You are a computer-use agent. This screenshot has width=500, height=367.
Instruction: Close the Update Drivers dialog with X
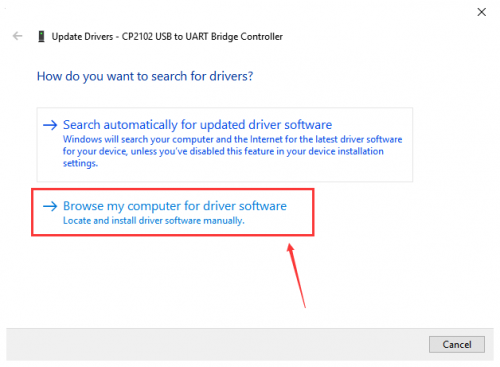click(481, 12)
